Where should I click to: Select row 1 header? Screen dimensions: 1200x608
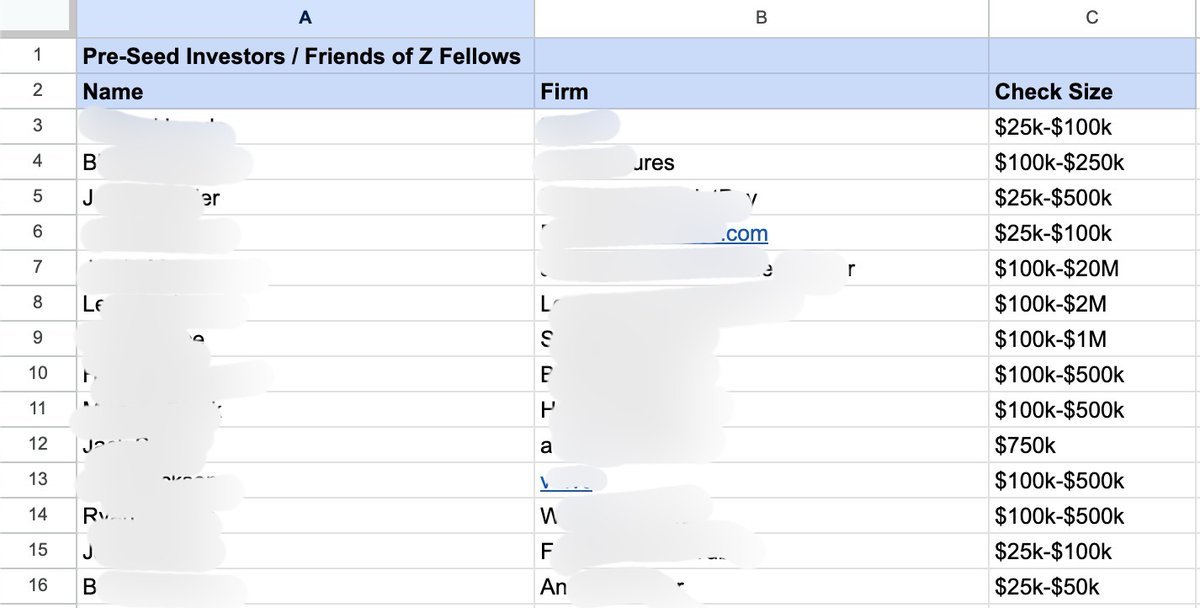[38, 55]
